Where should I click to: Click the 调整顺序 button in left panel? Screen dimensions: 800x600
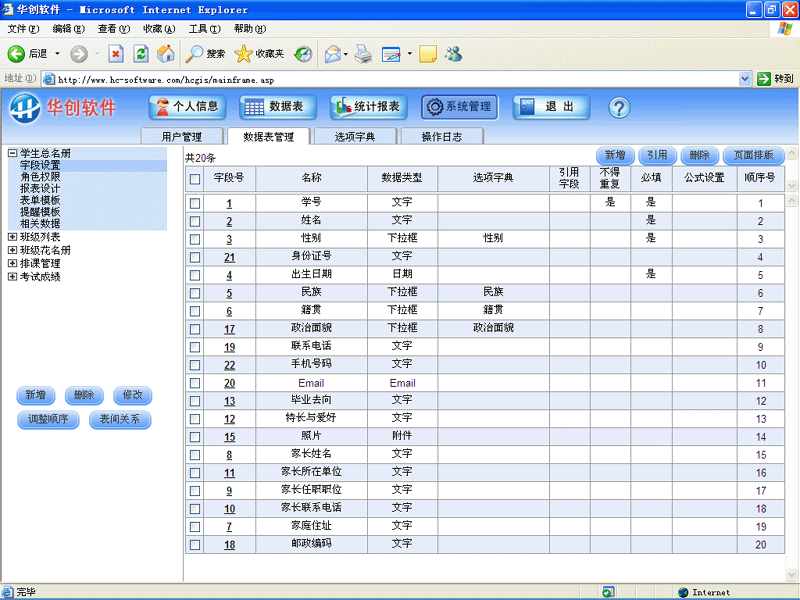48,420
